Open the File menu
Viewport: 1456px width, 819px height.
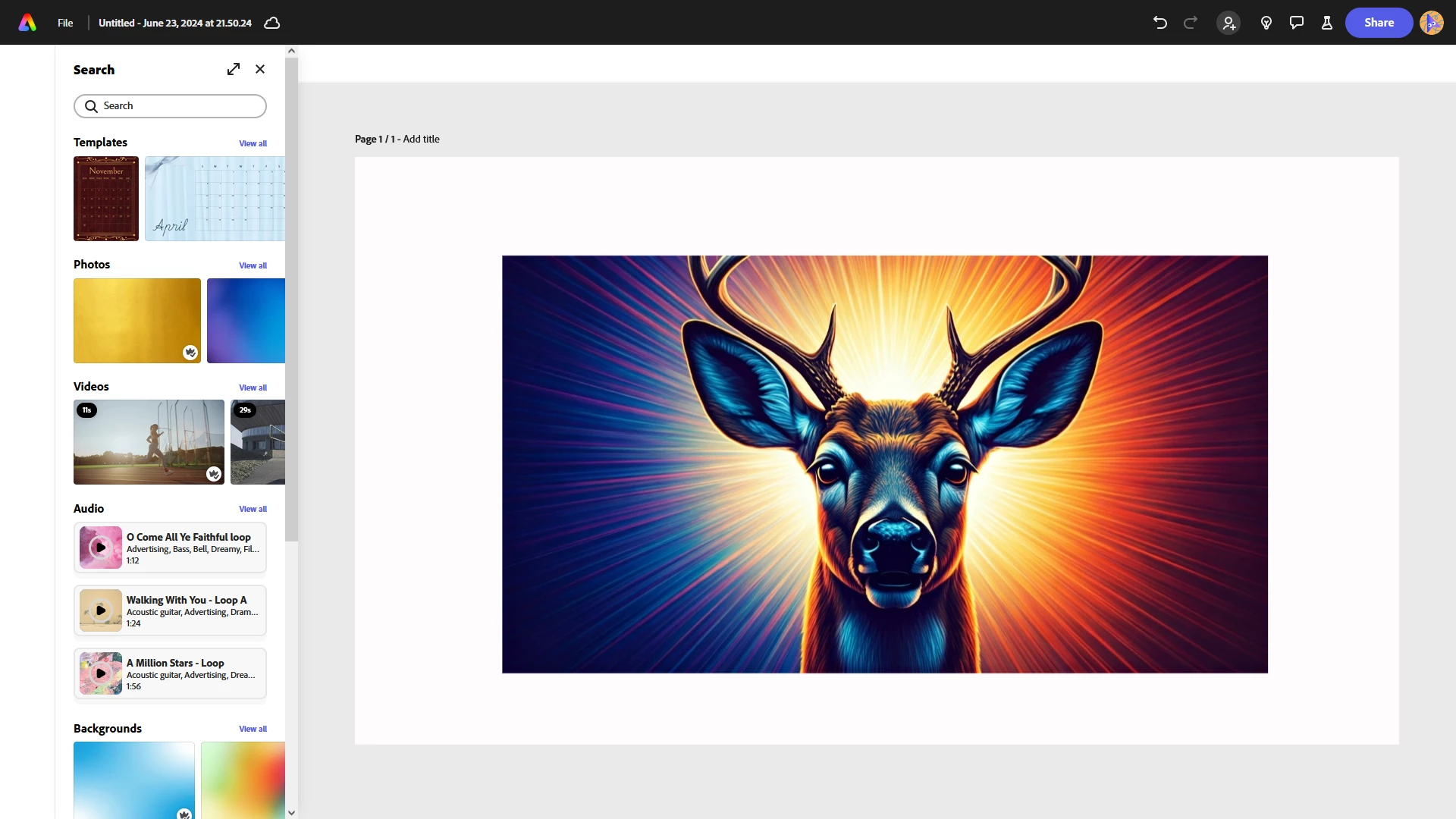coord(65,23)
